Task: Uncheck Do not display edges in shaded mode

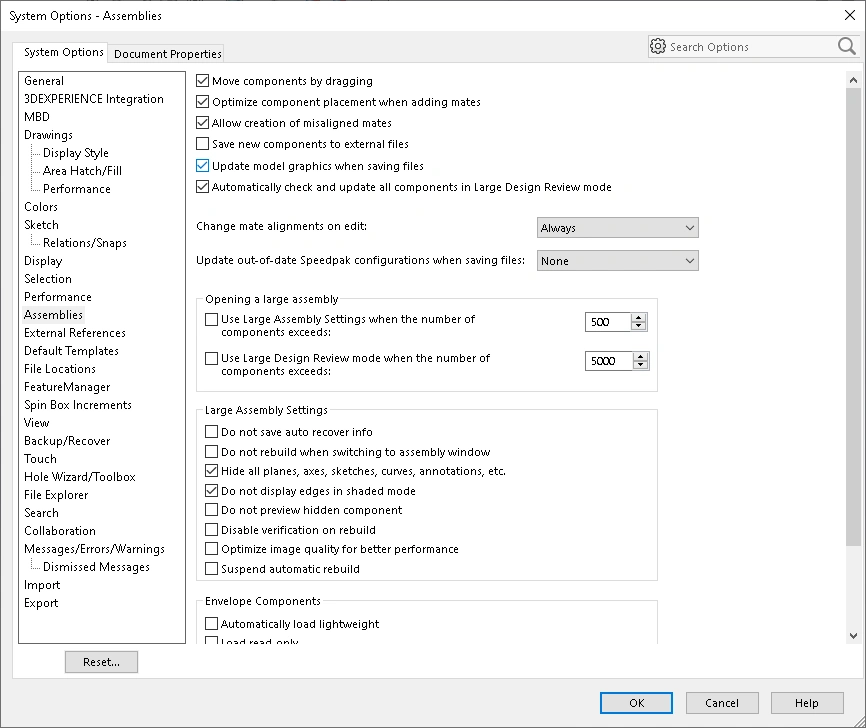Action: click(x=211, y=491)
